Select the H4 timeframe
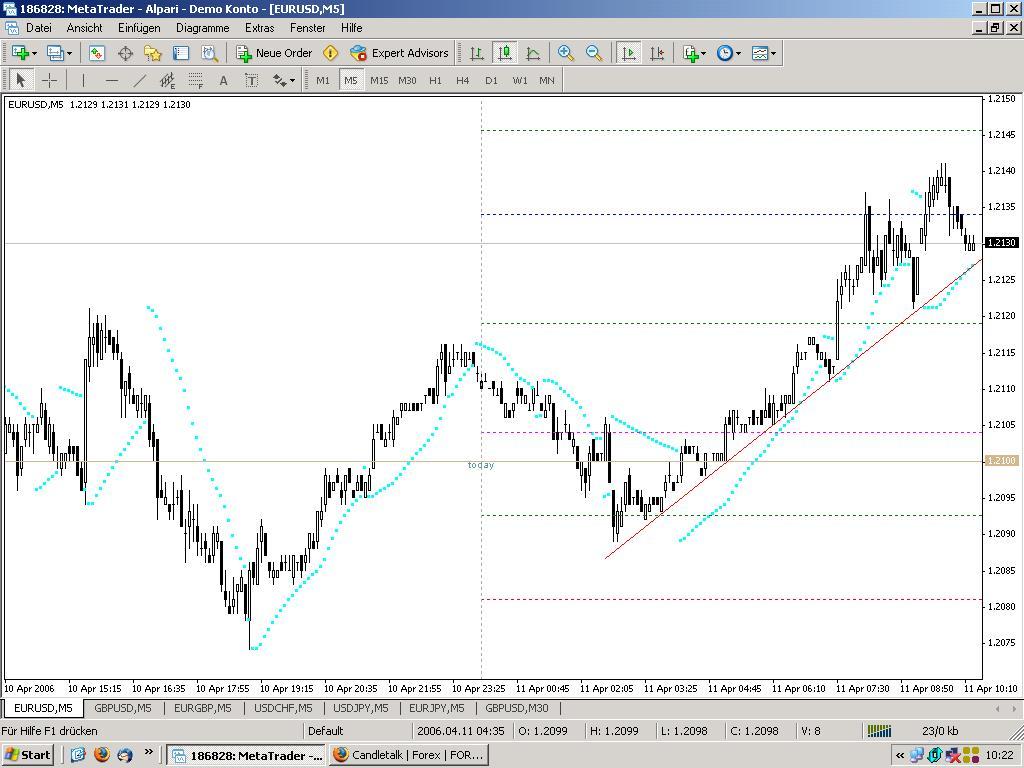The width and height of the screenshot is (1024, 768). point(463,80)
